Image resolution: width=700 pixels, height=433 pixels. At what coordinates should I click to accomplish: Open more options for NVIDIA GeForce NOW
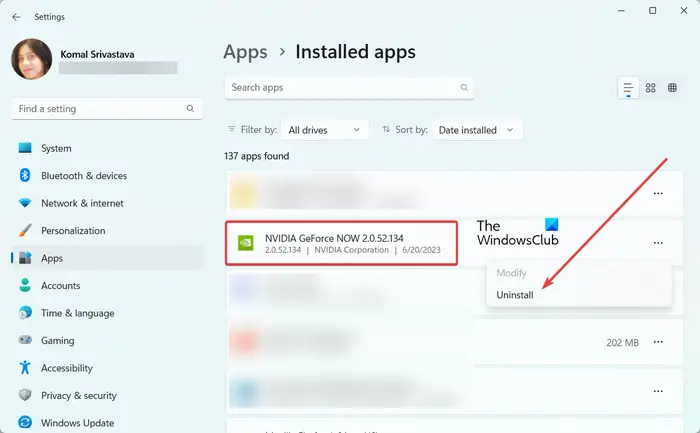tap(658, 243)
